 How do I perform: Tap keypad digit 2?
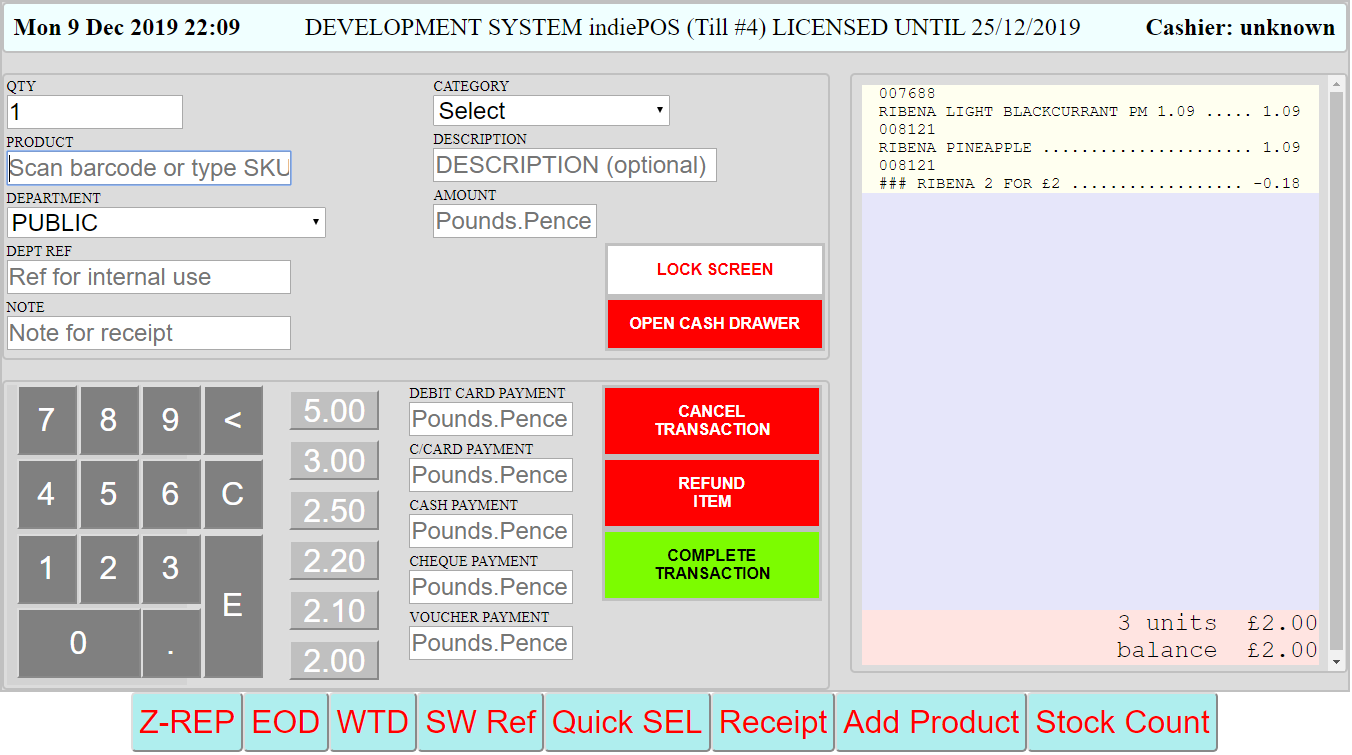pyautogui.click(x=109, y=569)
